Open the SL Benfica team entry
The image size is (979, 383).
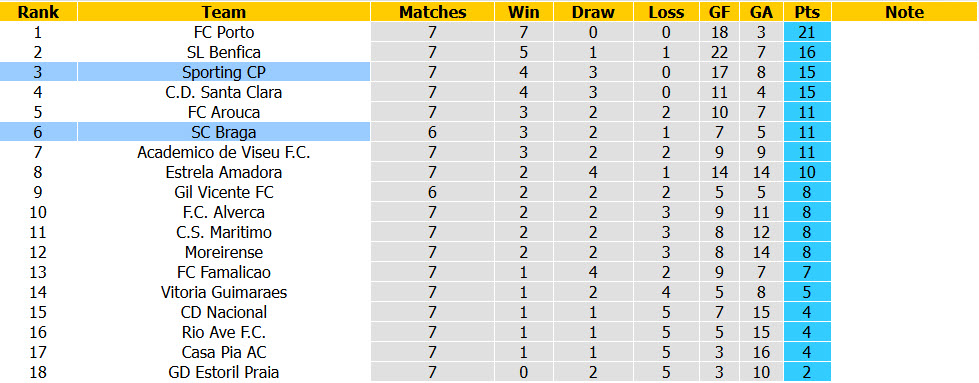(224, 52)
